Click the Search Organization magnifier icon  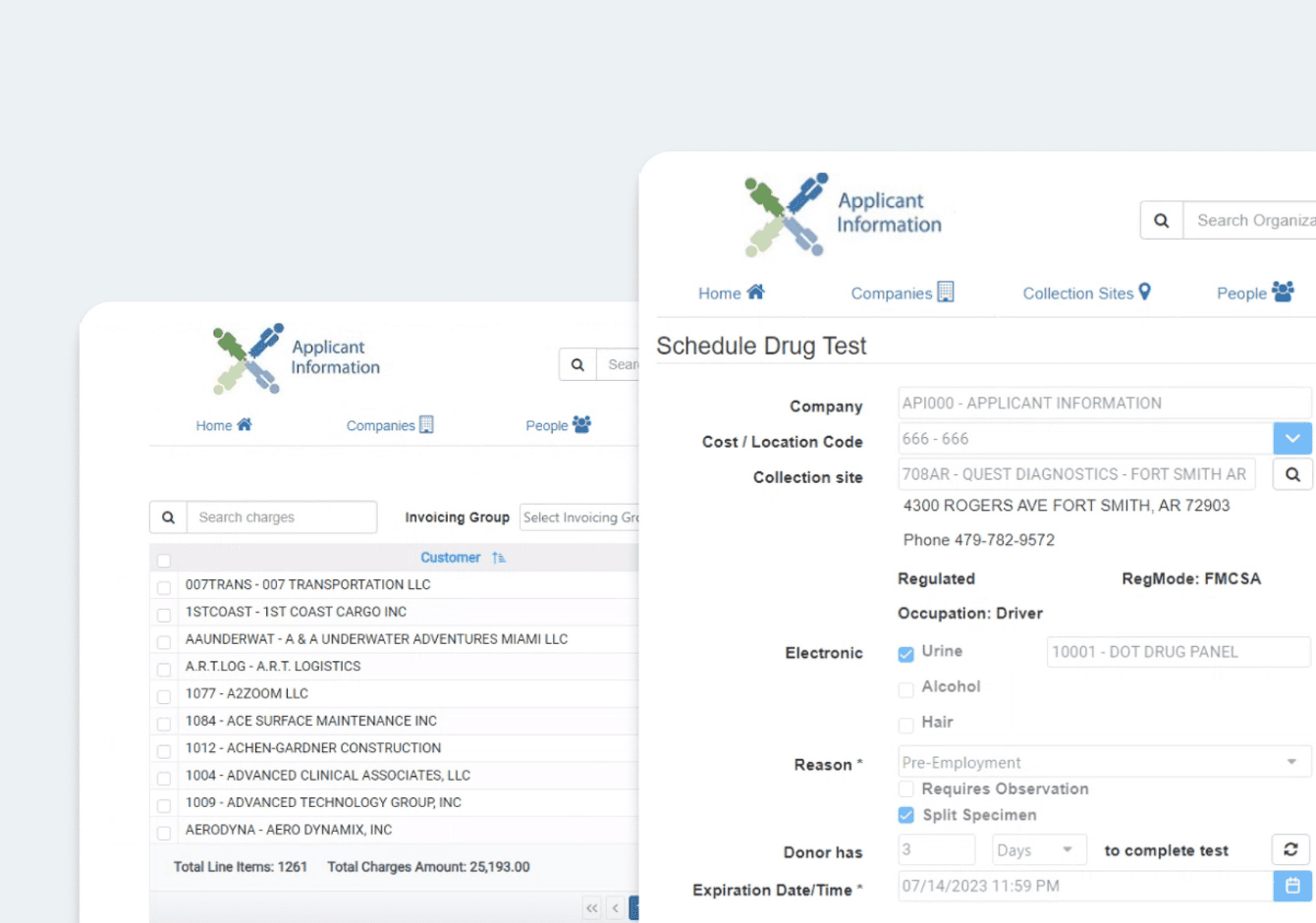point(1162,220)
